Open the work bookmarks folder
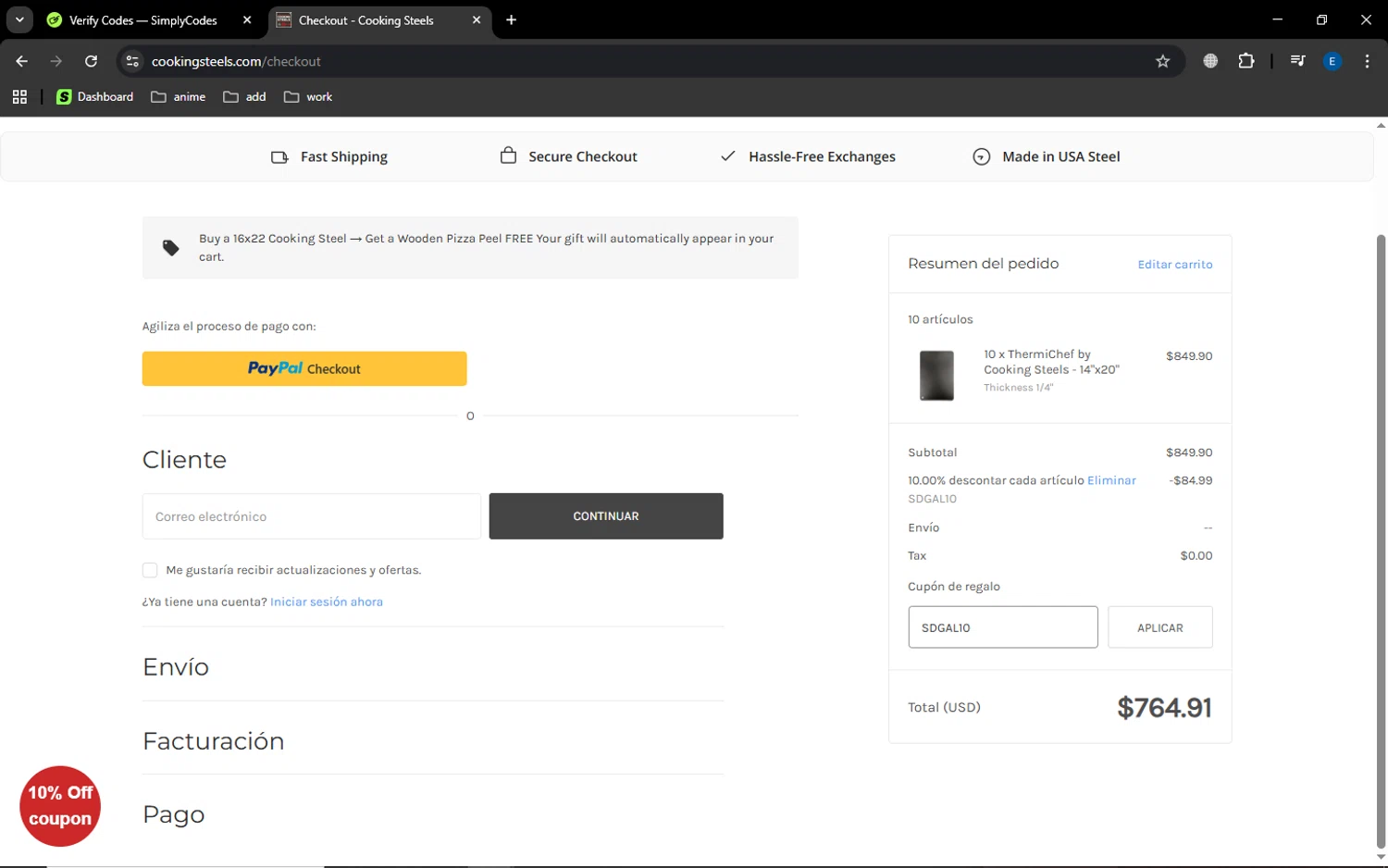This screenshot has height=868, width=1388. [308, 96]
